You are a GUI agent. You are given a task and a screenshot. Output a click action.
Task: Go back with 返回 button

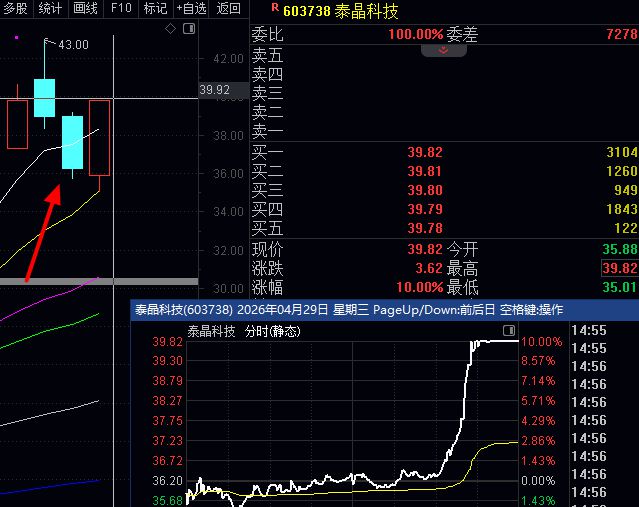click(228, 8)
